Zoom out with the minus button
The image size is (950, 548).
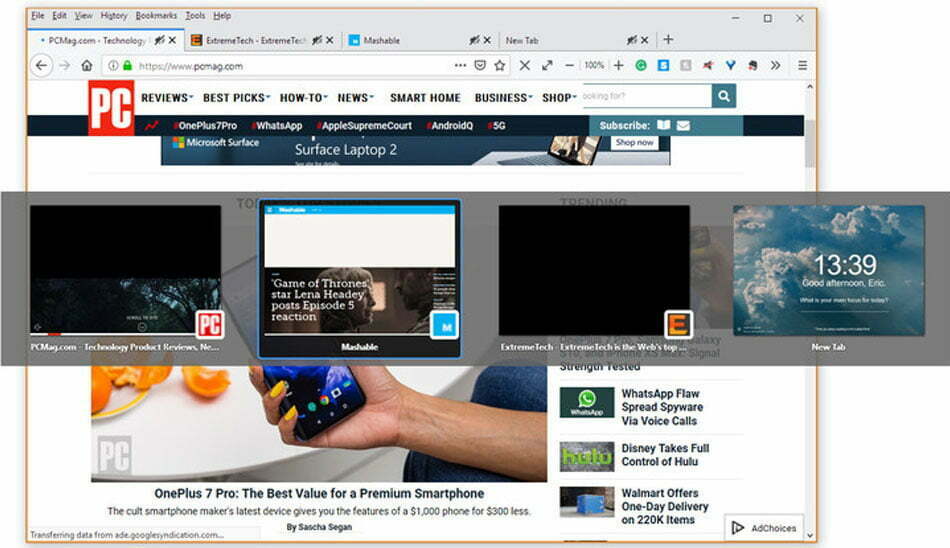(x=569, y=65)
